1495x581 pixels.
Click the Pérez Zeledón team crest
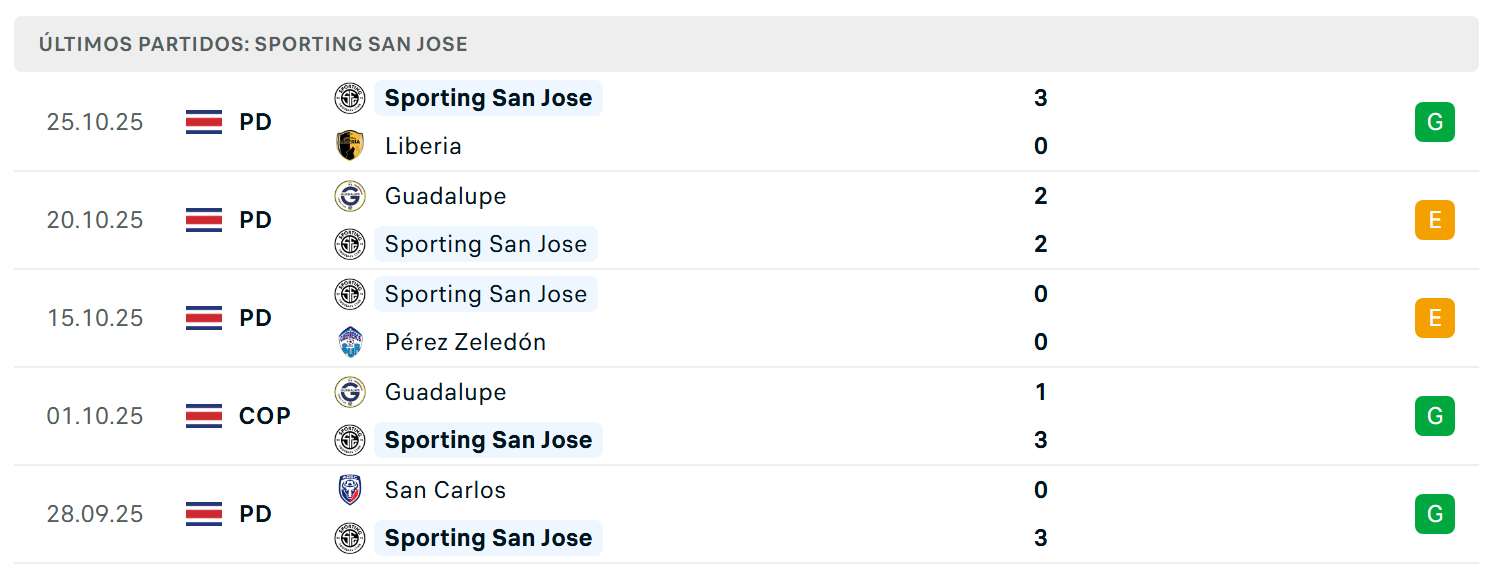point(350,342)
